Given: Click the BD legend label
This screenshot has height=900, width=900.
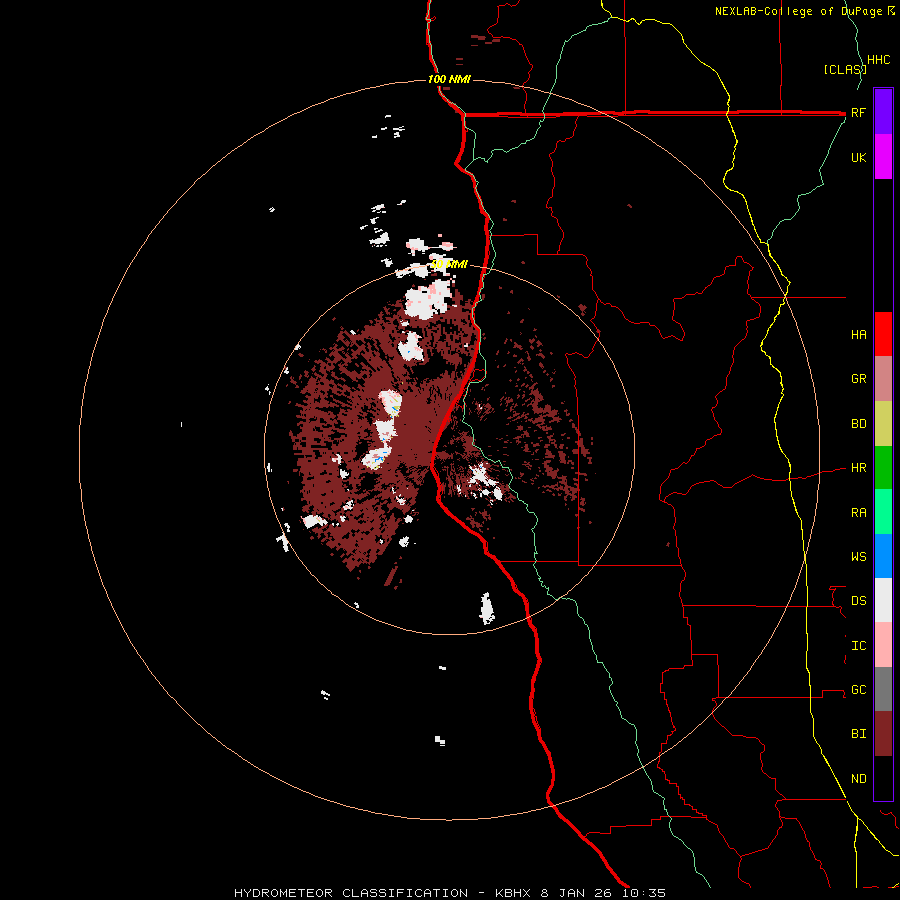Looking at the screenshot, I should pos(858,424).
